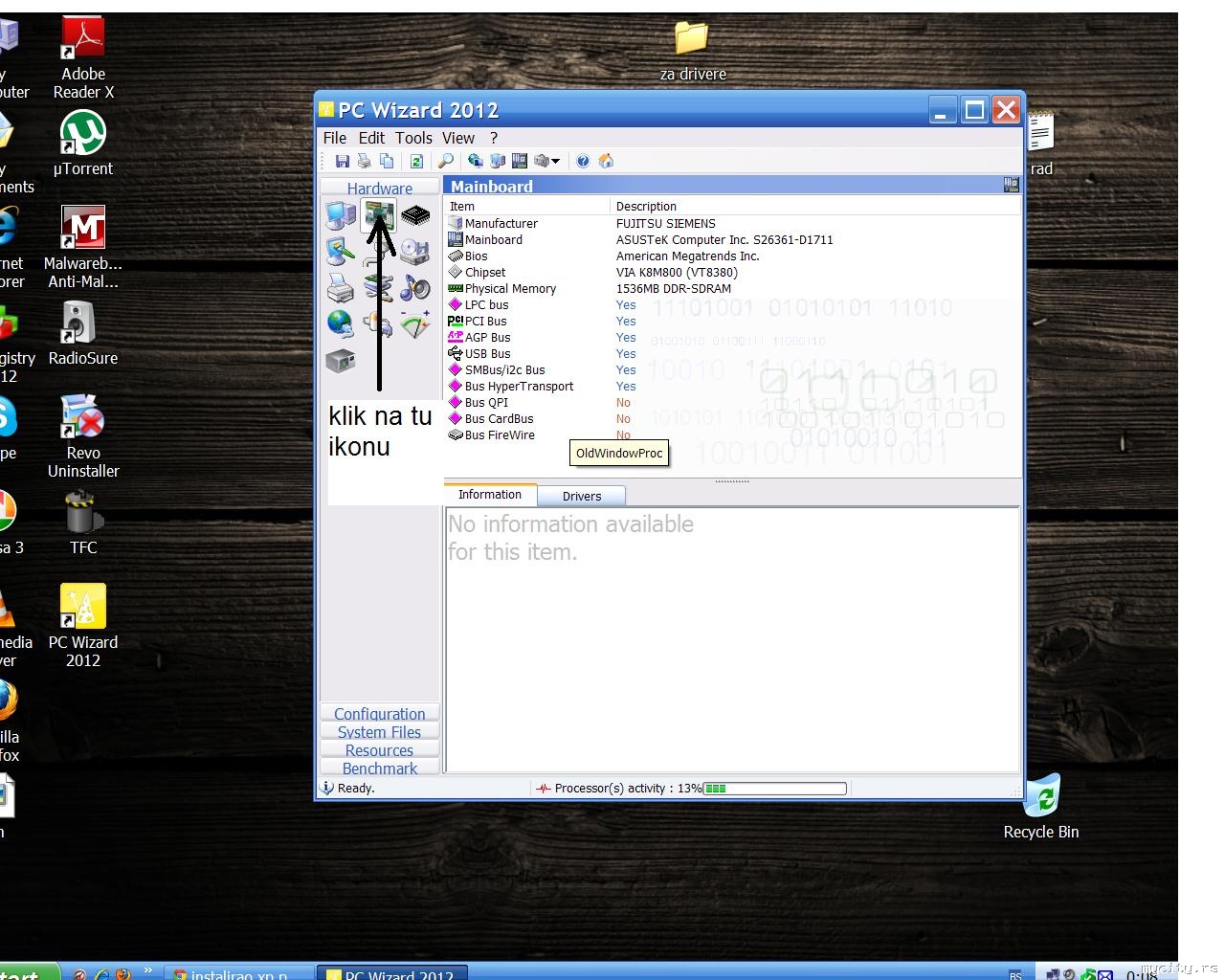1225x980 pixels.
Task: Click the FUJITSU SIEMENS description value
Action: (x=666, y=224)
